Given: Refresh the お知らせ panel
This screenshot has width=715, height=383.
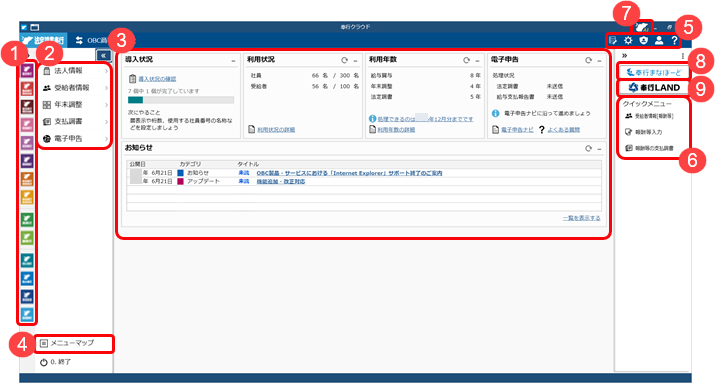Looking at the screenshot, I should click(589, 149).
